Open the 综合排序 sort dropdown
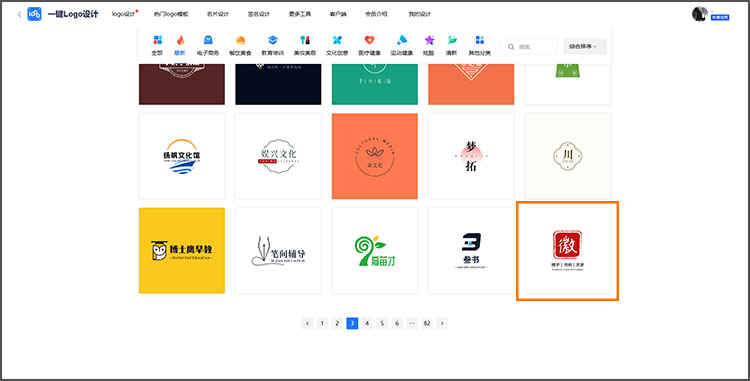The image size is (750, 381). tap(585, 46)
